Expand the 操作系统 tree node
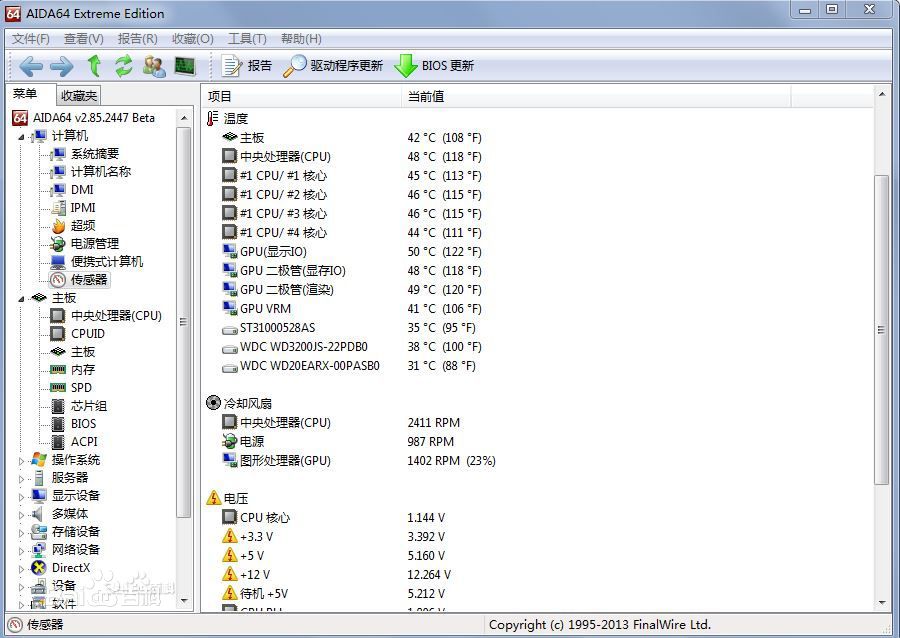This screenshot has height=638, width=900. point(21,461)
